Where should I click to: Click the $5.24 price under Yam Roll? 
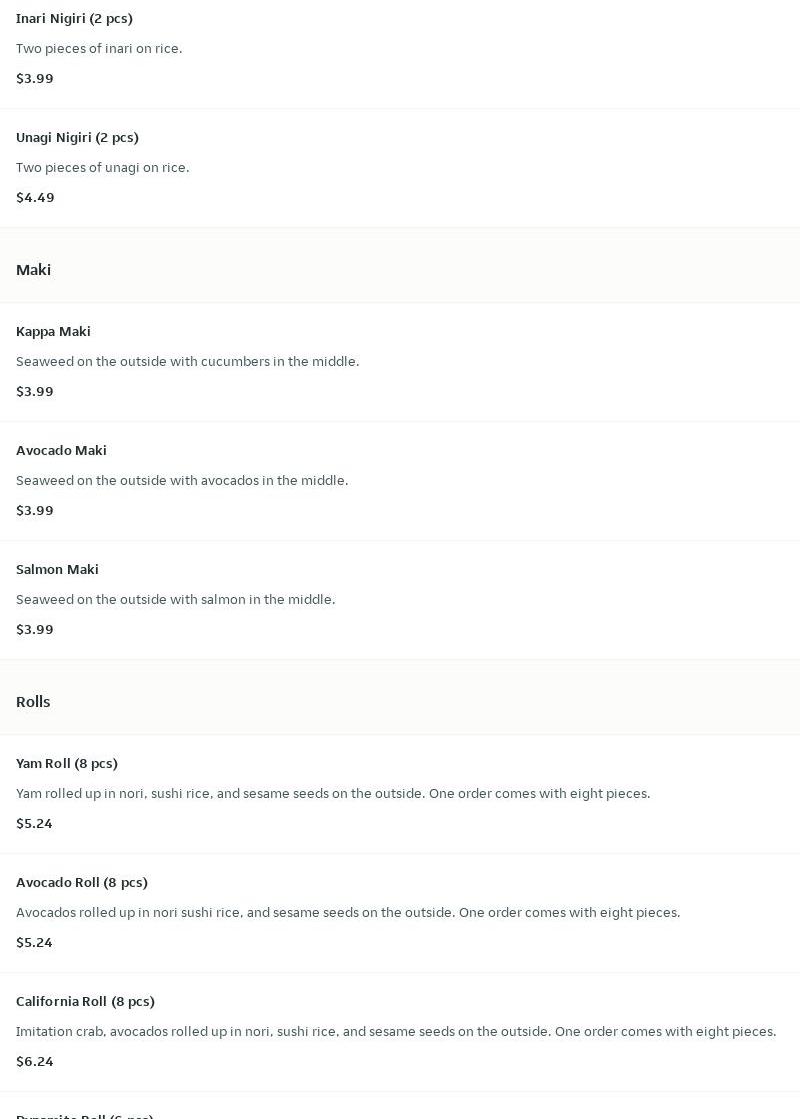click(34, 823)
